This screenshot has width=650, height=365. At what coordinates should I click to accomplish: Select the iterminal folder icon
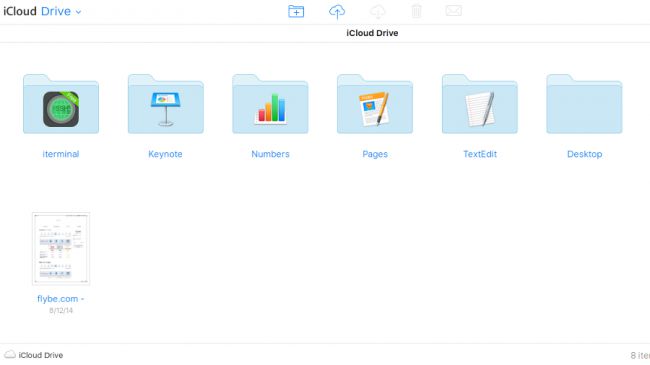[x=61, y=104]
